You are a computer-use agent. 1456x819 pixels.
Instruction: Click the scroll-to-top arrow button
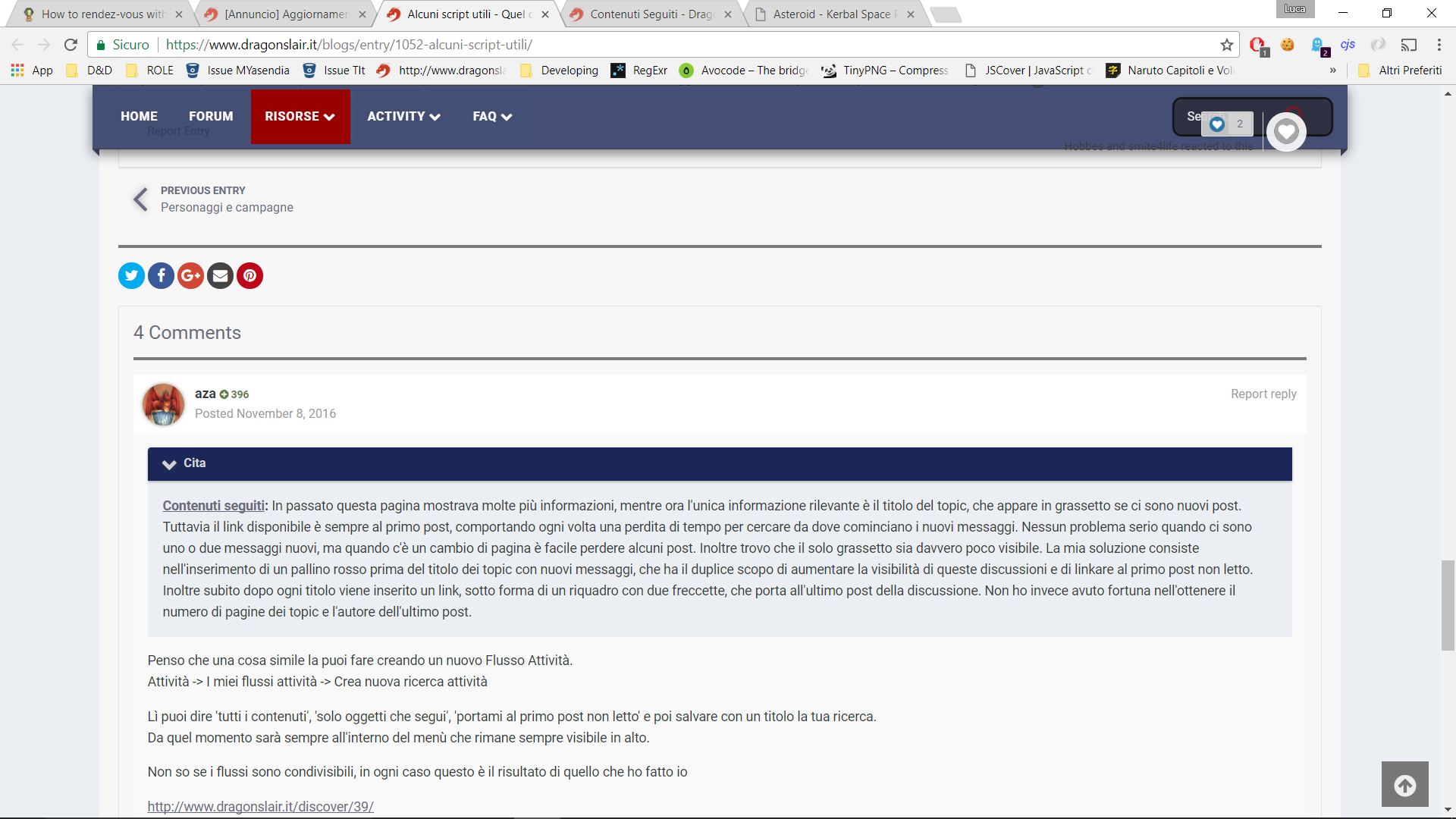coord(1404,785)
